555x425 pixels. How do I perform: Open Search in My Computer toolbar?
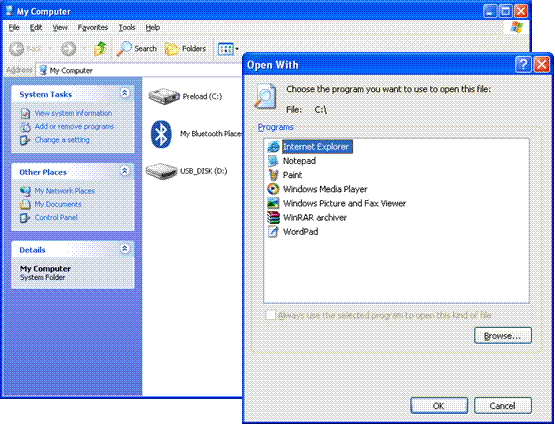coord(137,48)
